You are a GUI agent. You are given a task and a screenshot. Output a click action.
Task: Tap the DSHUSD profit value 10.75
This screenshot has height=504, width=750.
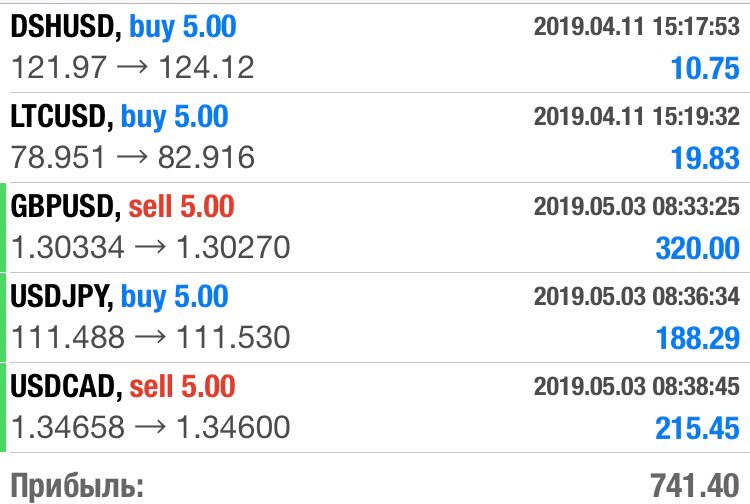(x=705, y=68)
